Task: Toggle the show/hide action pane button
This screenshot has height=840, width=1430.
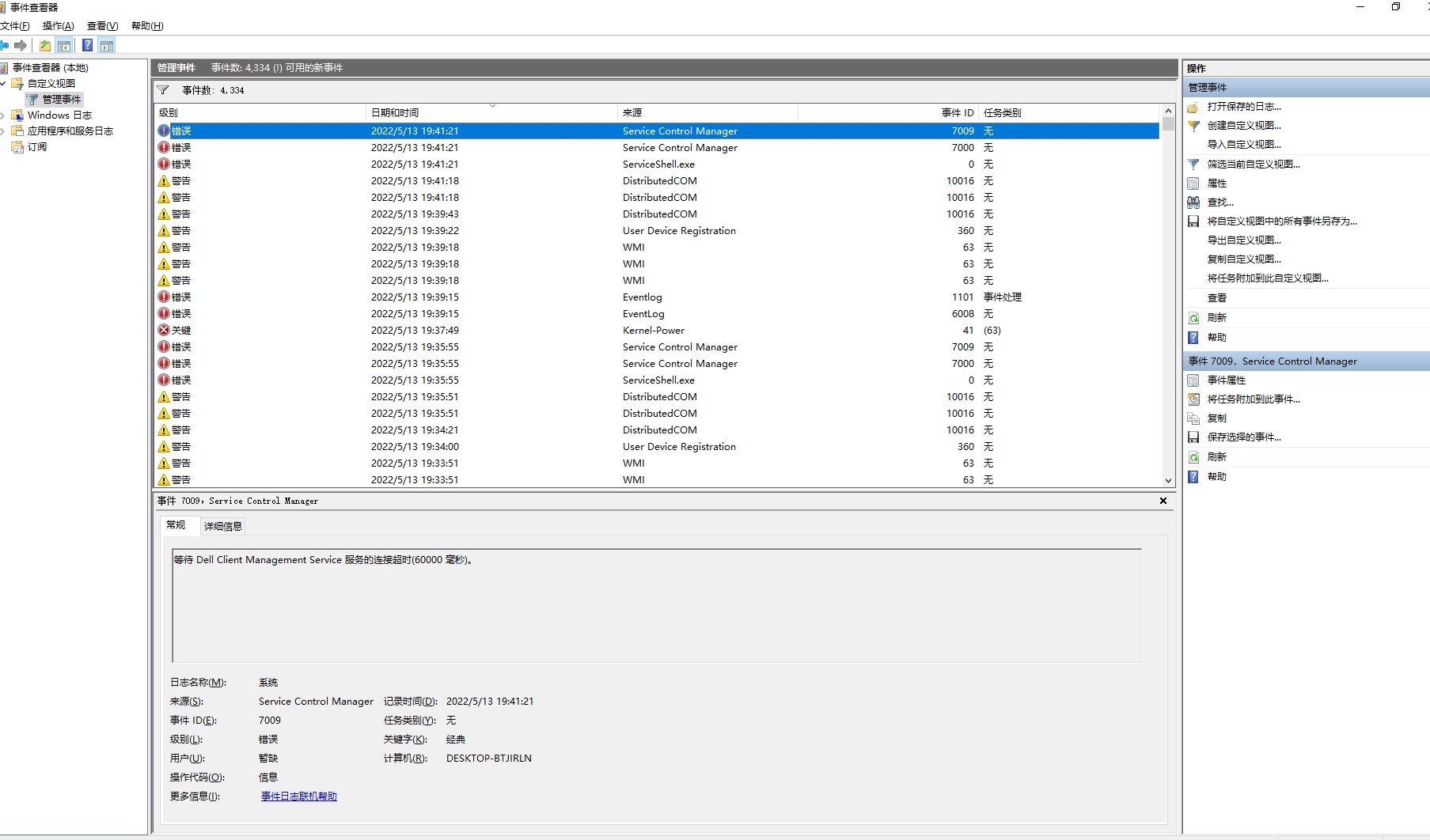Action: (107, 46)
